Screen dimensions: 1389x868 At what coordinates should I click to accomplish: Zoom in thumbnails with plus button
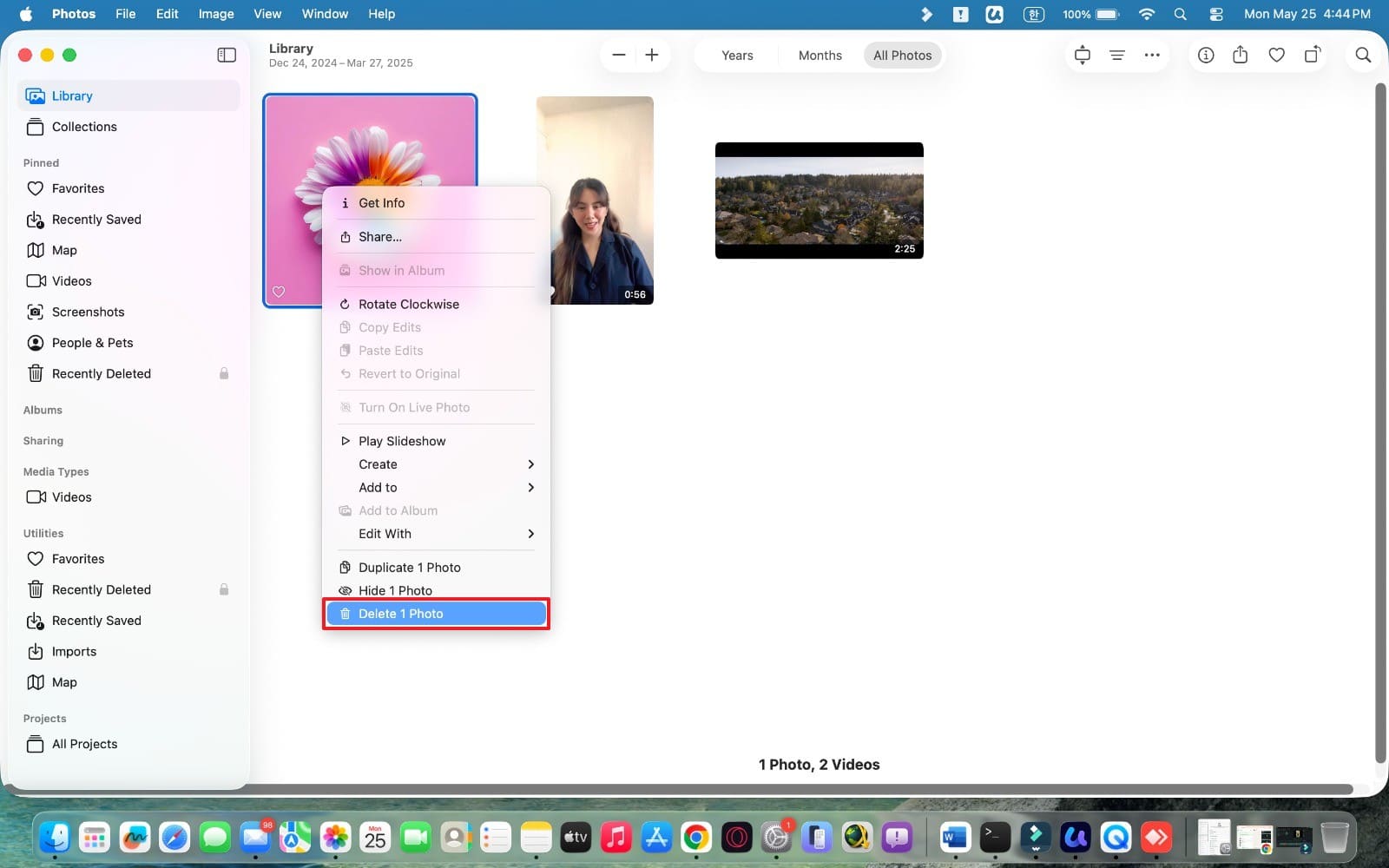(x=652, y=55)
